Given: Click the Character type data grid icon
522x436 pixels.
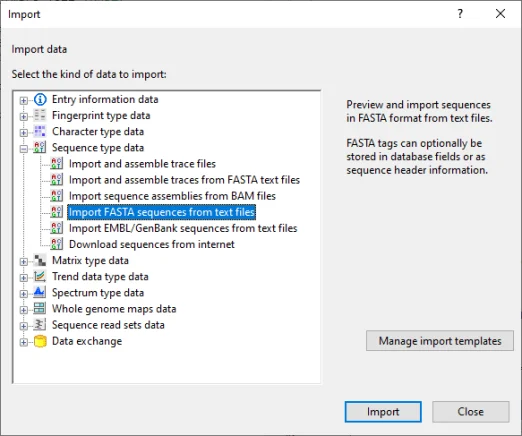Looking at the screenshot, I should click(x=40, y=131).
